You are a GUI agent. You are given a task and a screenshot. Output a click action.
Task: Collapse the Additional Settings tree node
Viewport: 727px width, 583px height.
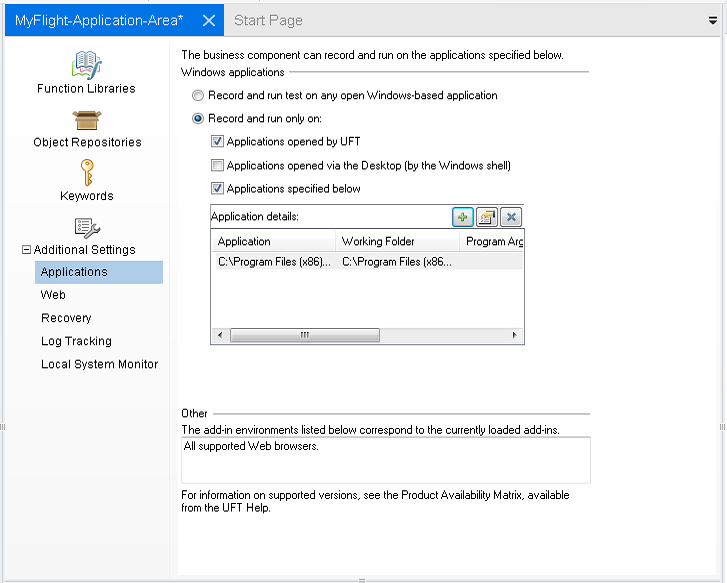coord(27,250)
